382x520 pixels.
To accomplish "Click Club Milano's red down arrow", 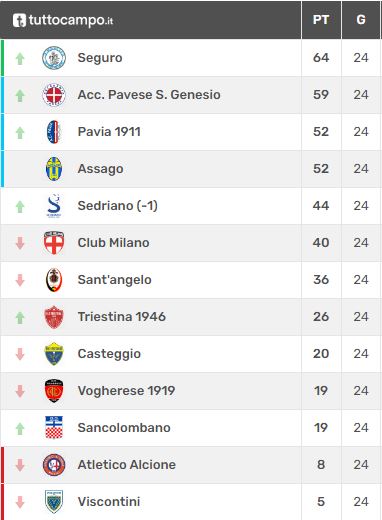I will pos(20,243).
